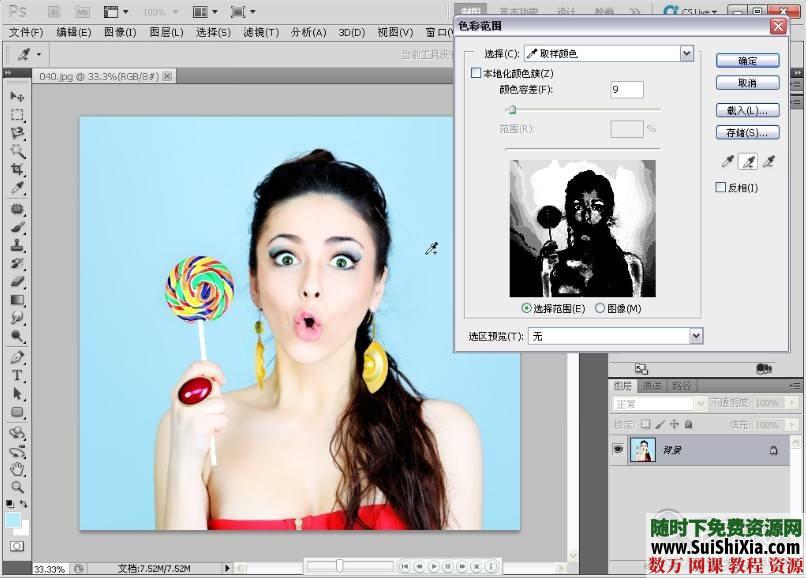Click the 存储(S)... save button
806x578 pixels.
(747, 132)
